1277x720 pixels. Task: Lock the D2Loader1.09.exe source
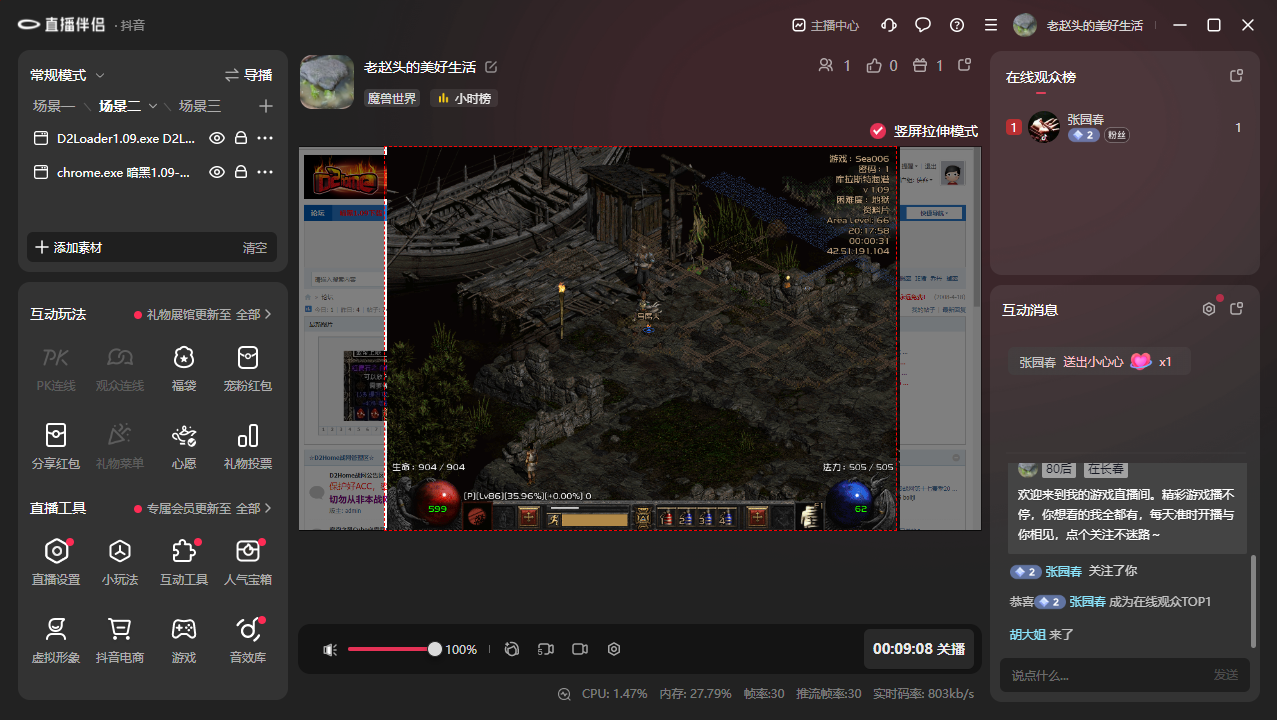click(240, 138)
